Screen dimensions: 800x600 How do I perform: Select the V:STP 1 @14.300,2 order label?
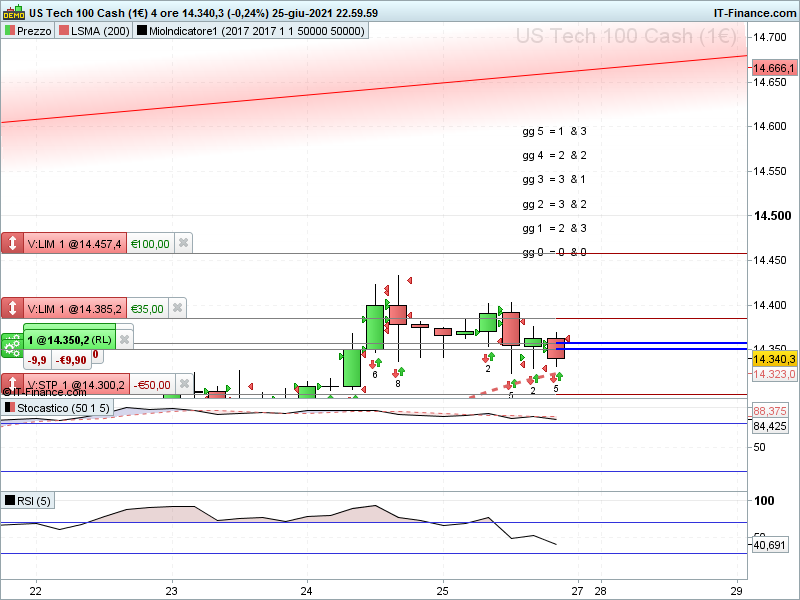[76, 384]
